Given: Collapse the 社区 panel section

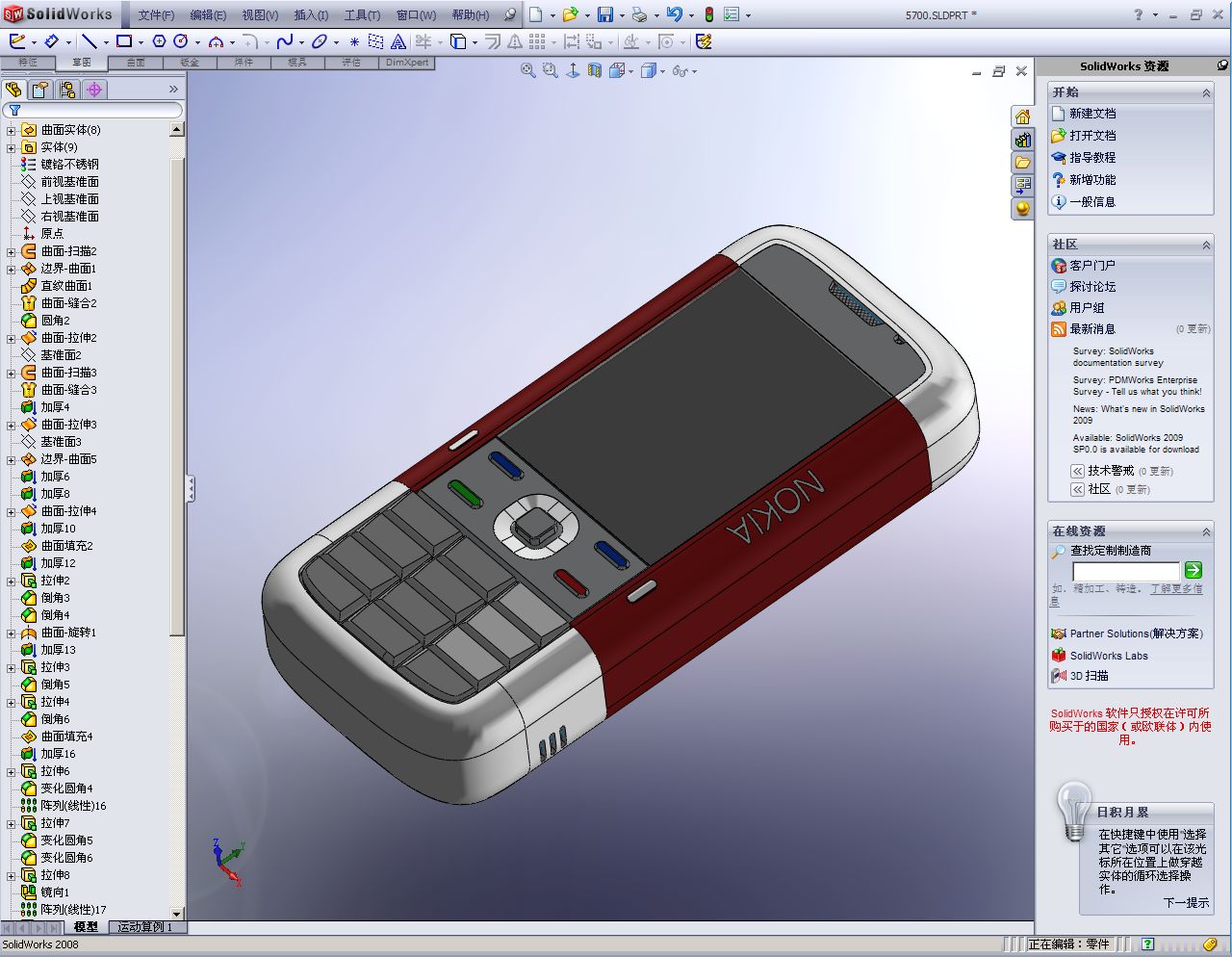Looking at the screenshot, I should (1206, 245).
